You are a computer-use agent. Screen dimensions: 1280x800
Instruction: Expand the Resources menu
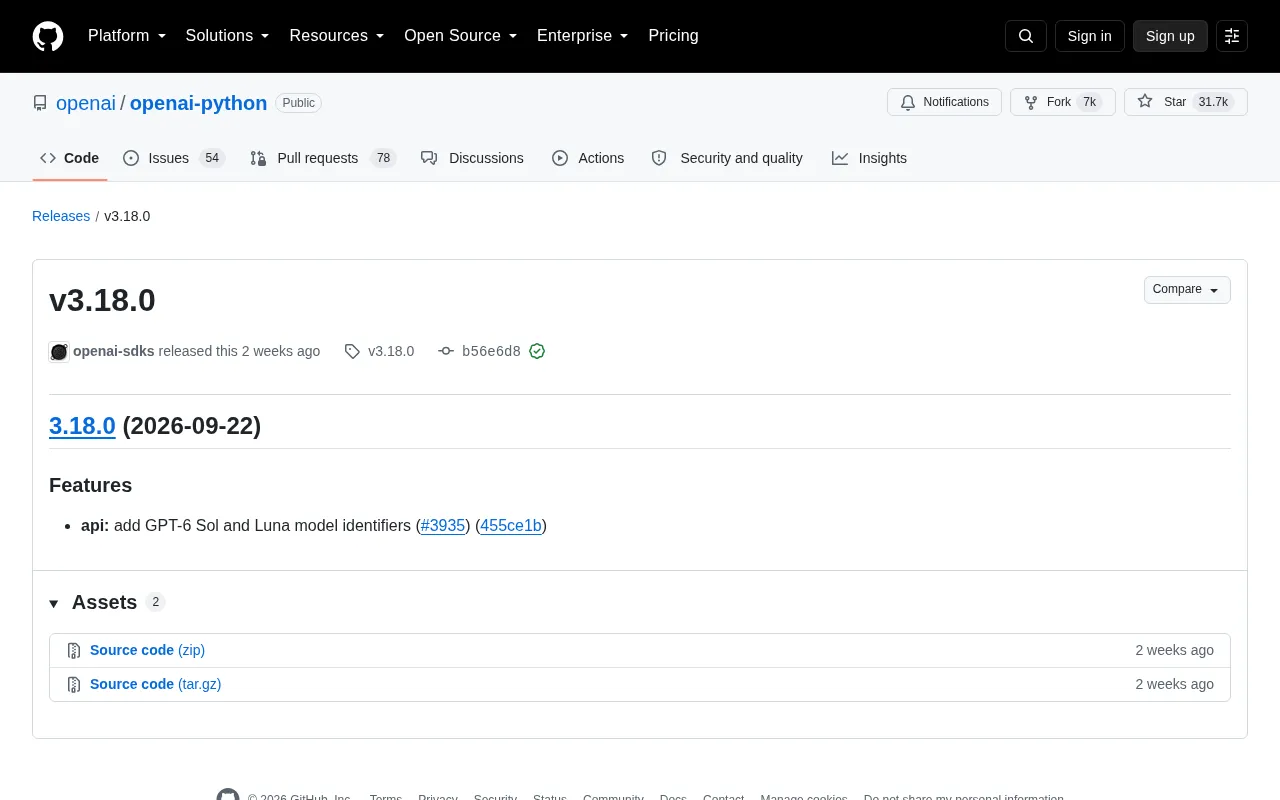[337, 36]
